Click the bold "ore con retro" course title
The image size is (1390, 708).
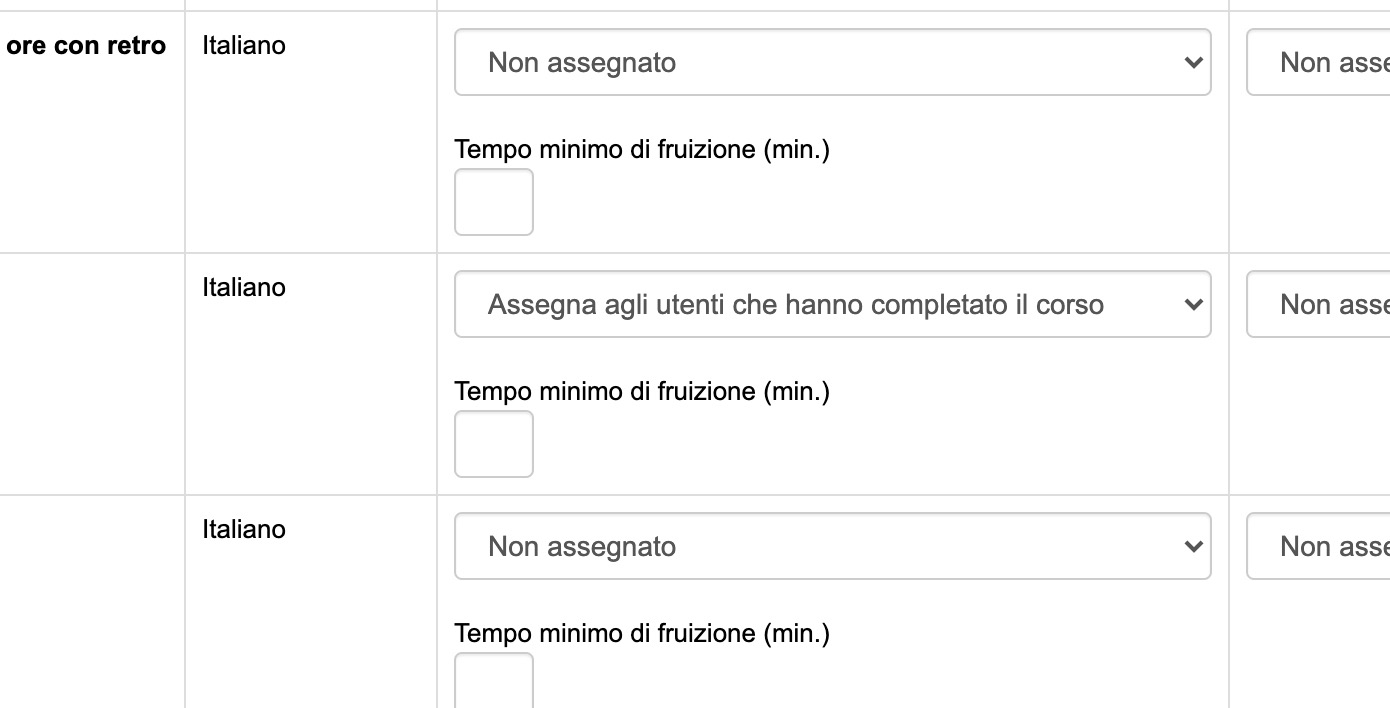click(x=86, y=46)
